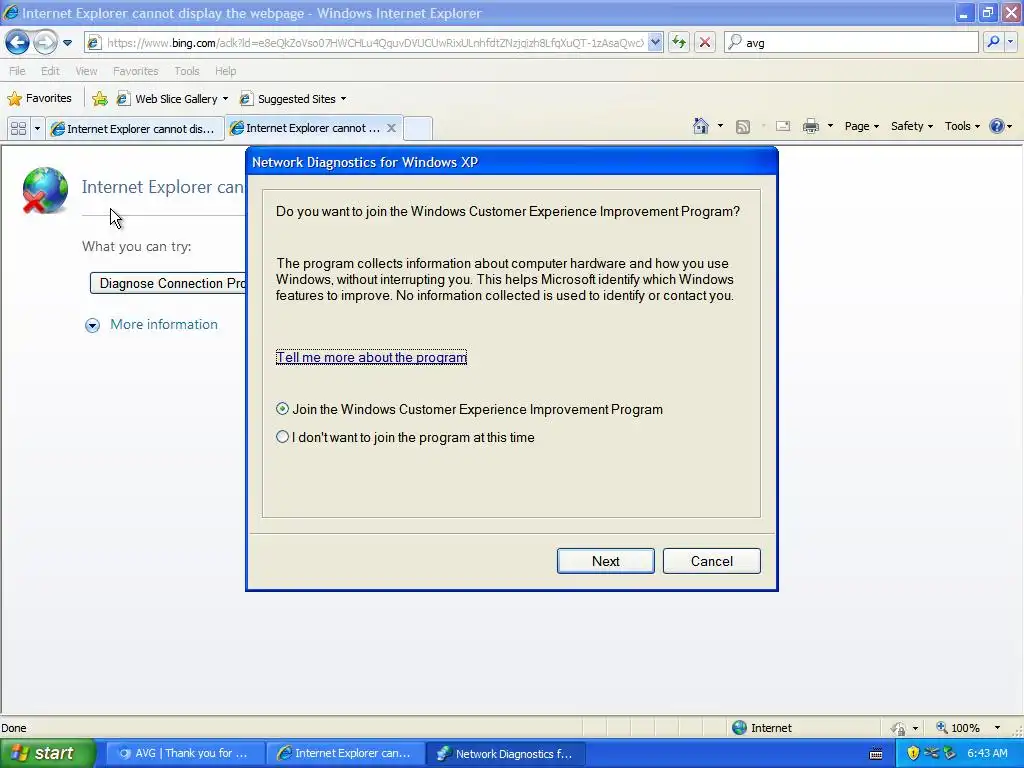Screen dimensions: 1024x768
Task: Click the Add to Favorites Bar icon
Action: (100, 99)
